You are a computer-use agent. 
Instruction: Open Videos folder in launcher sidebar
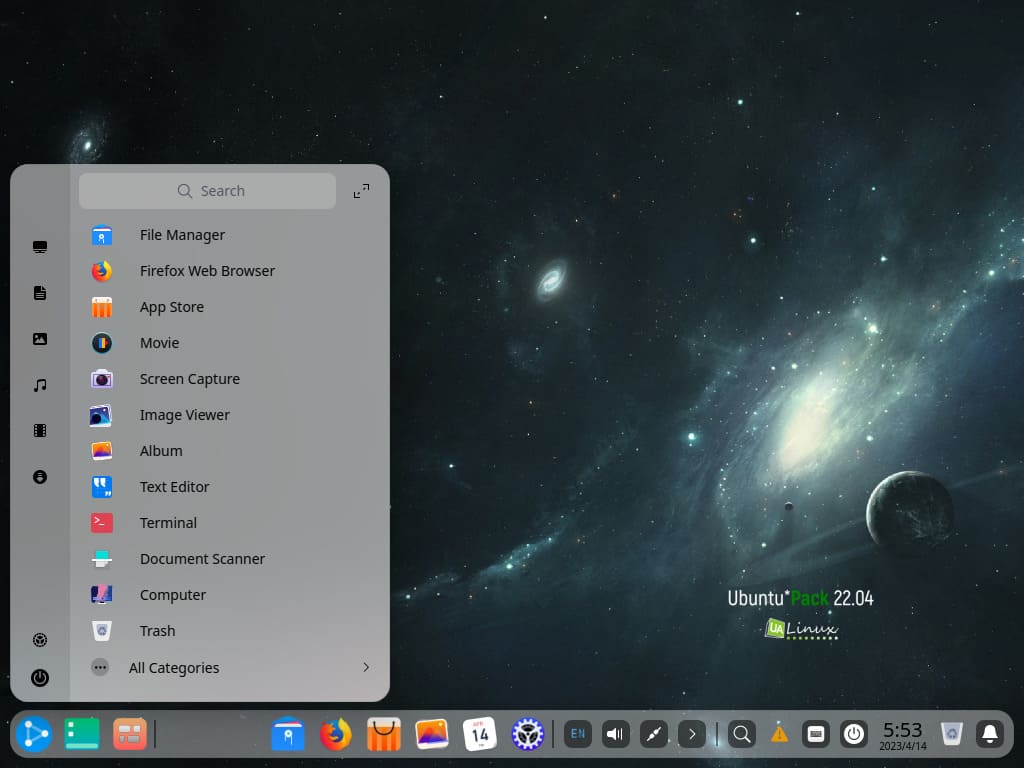pos(40,430)
